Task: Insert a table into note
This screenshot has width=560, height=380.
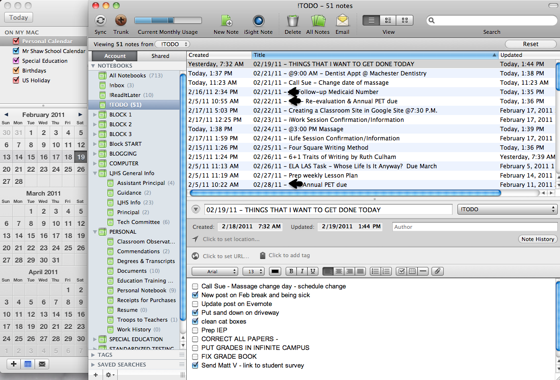Action: click(412, 271)
